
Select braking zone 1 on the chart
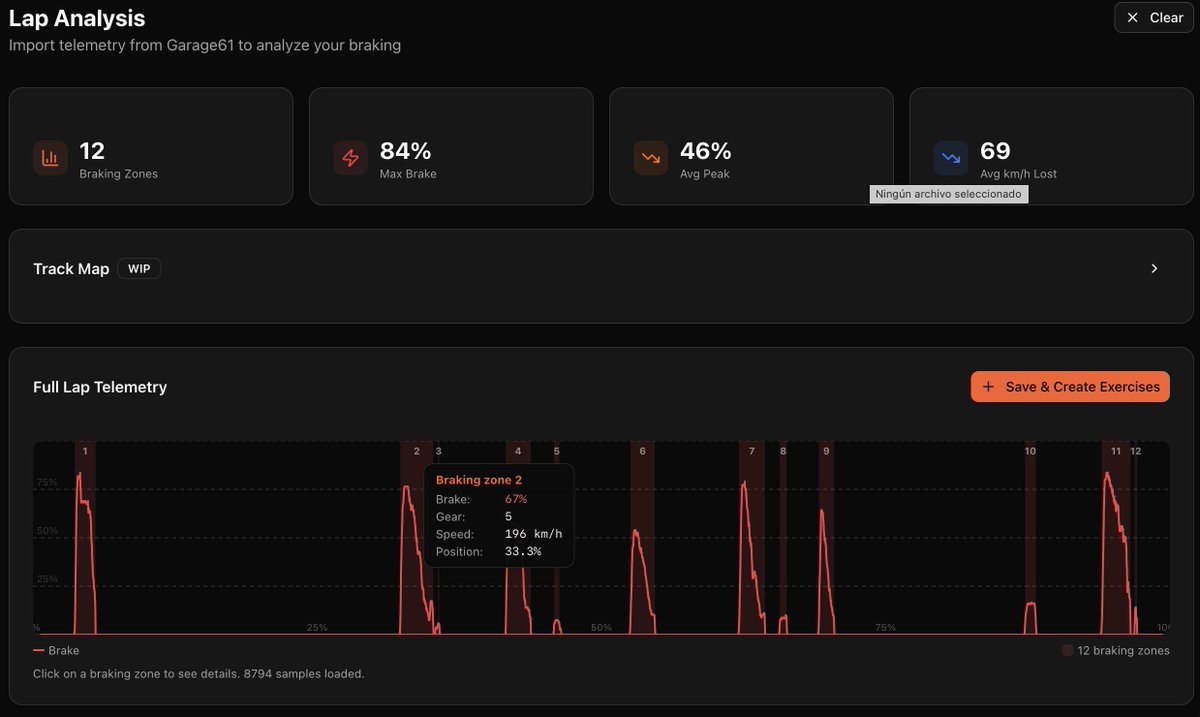tap(85, 538)
